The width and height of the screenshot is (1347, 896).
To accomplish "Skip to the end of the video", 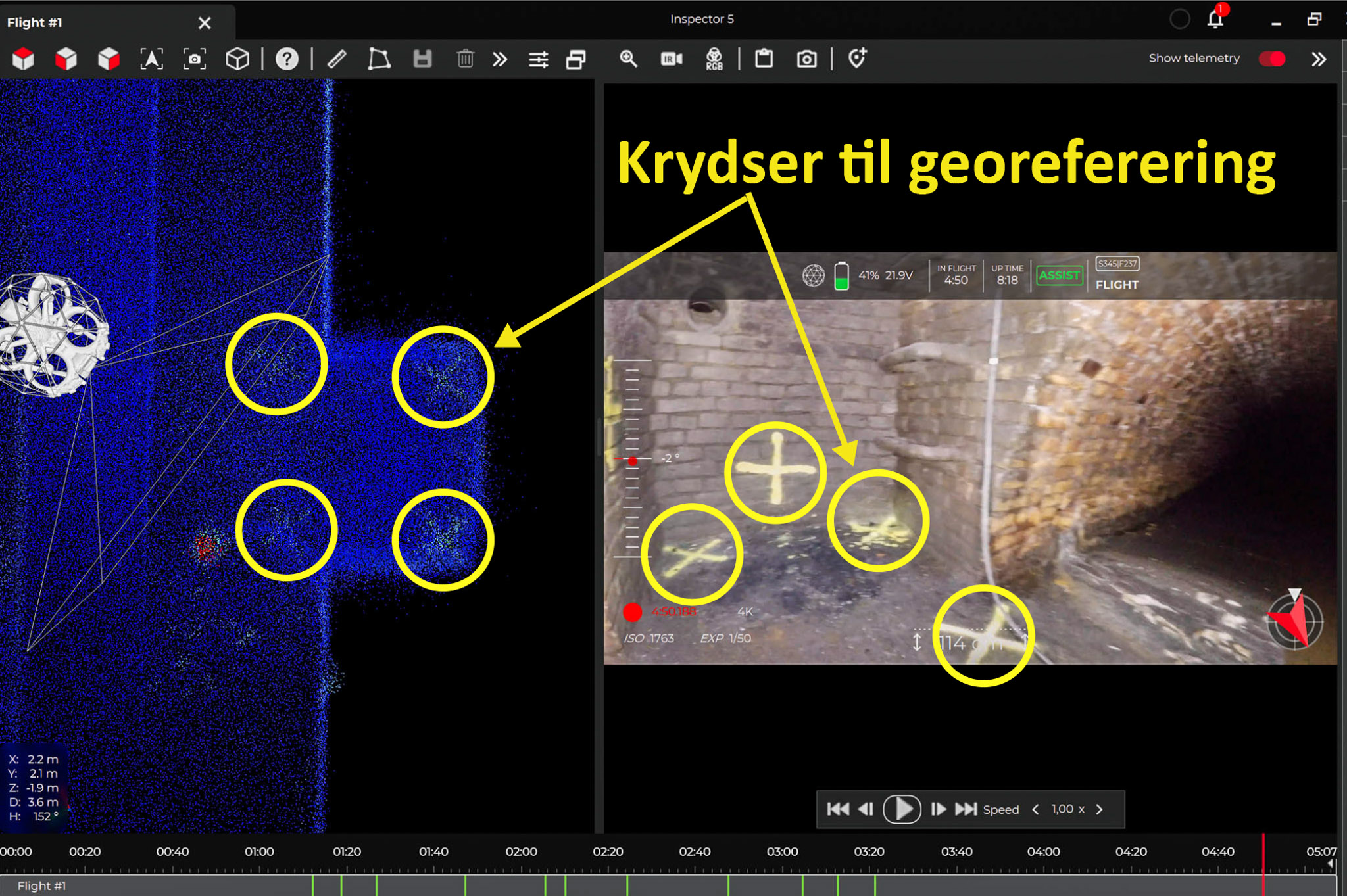I will coord(967,809).
